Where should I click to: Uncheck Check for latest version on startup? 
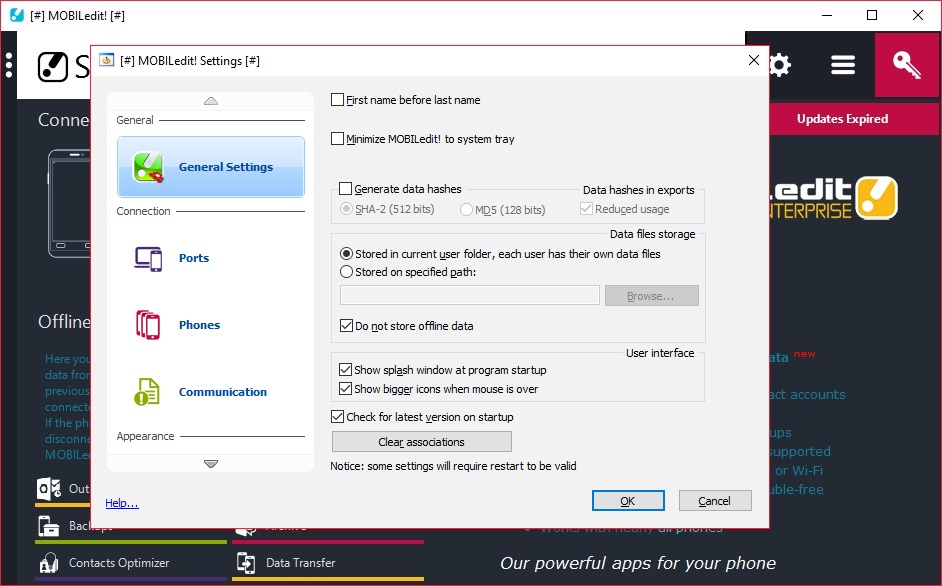[338, 417]
